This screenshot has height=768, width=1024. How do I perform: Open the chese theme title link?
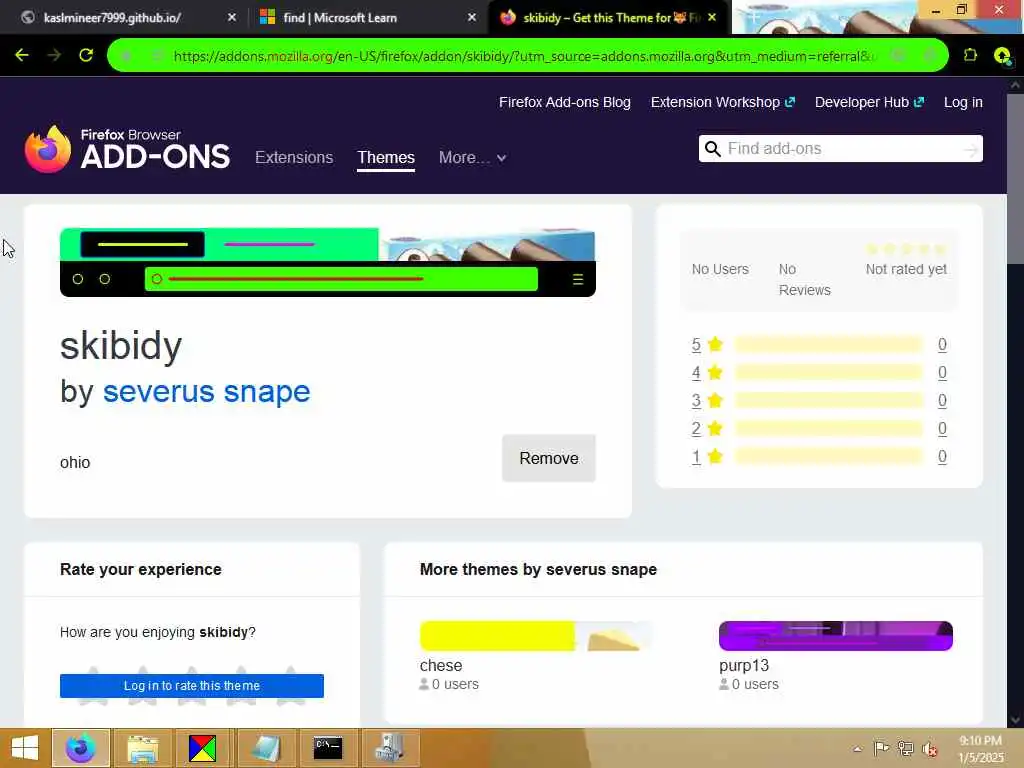tap(441, 665)
